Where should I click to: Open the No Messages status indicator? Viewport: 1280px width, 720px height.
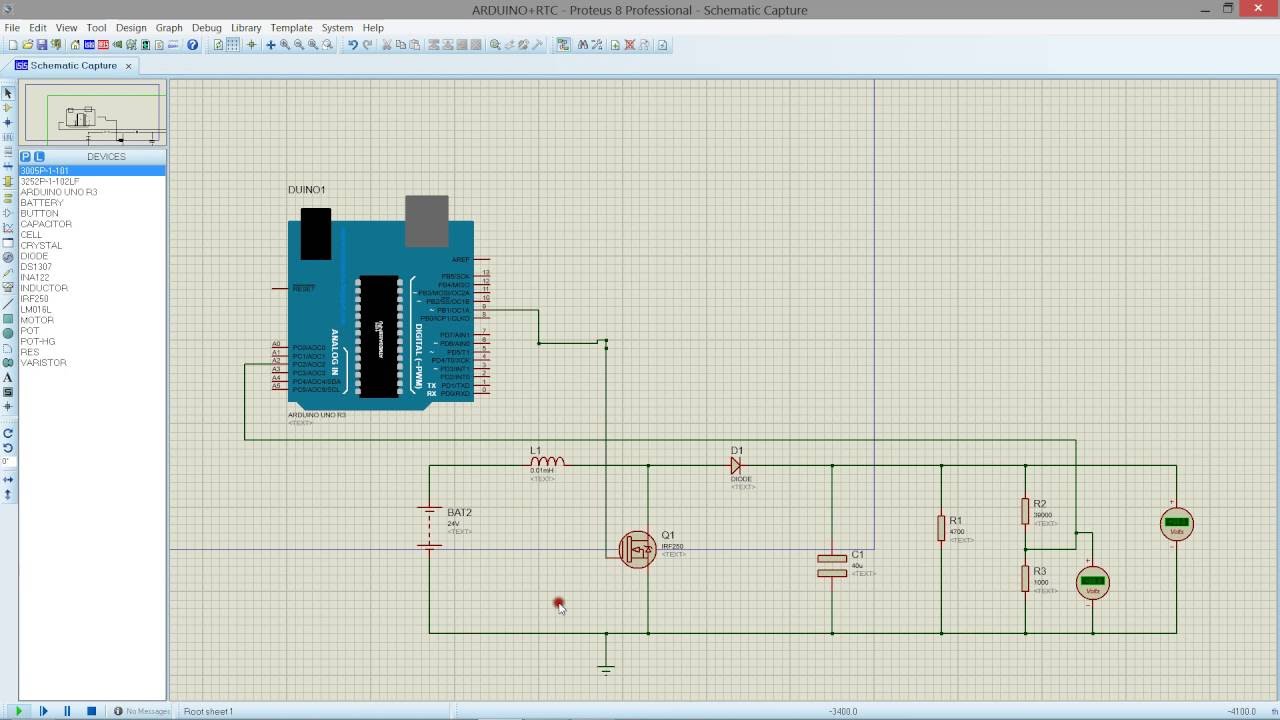click(141, 711)
